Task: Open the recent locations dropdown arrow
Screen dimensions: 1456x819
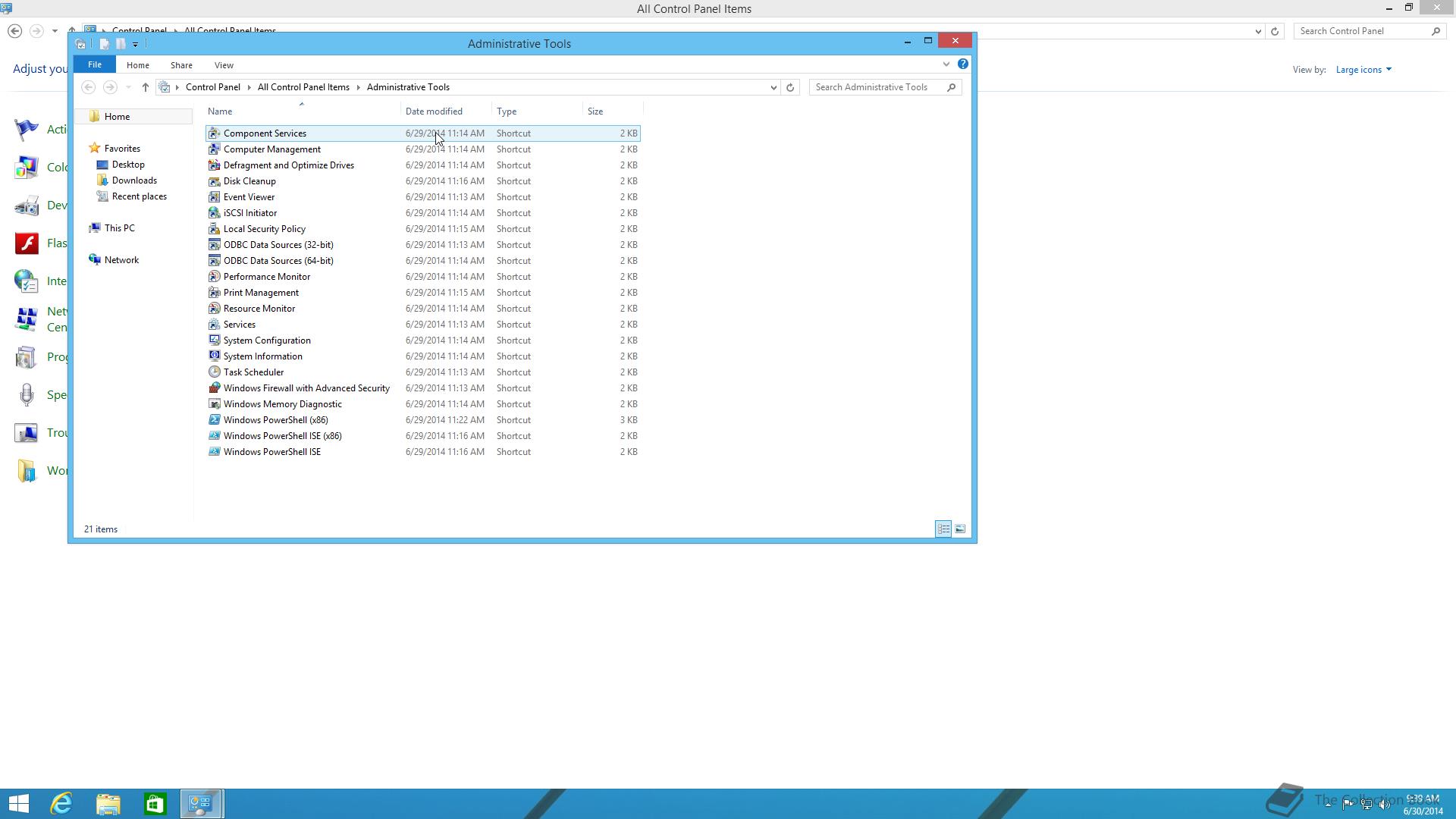Action: click(x=128, y=87)
